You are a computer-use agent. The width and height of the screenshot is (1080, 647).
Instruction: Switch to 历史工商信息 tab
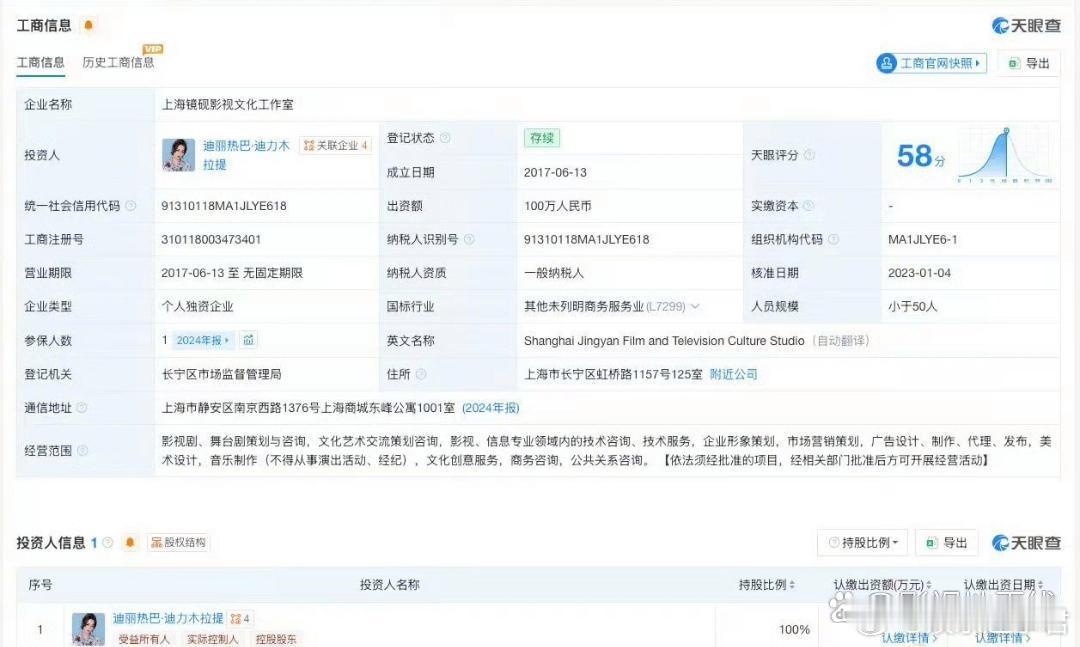tap(118, 62)
